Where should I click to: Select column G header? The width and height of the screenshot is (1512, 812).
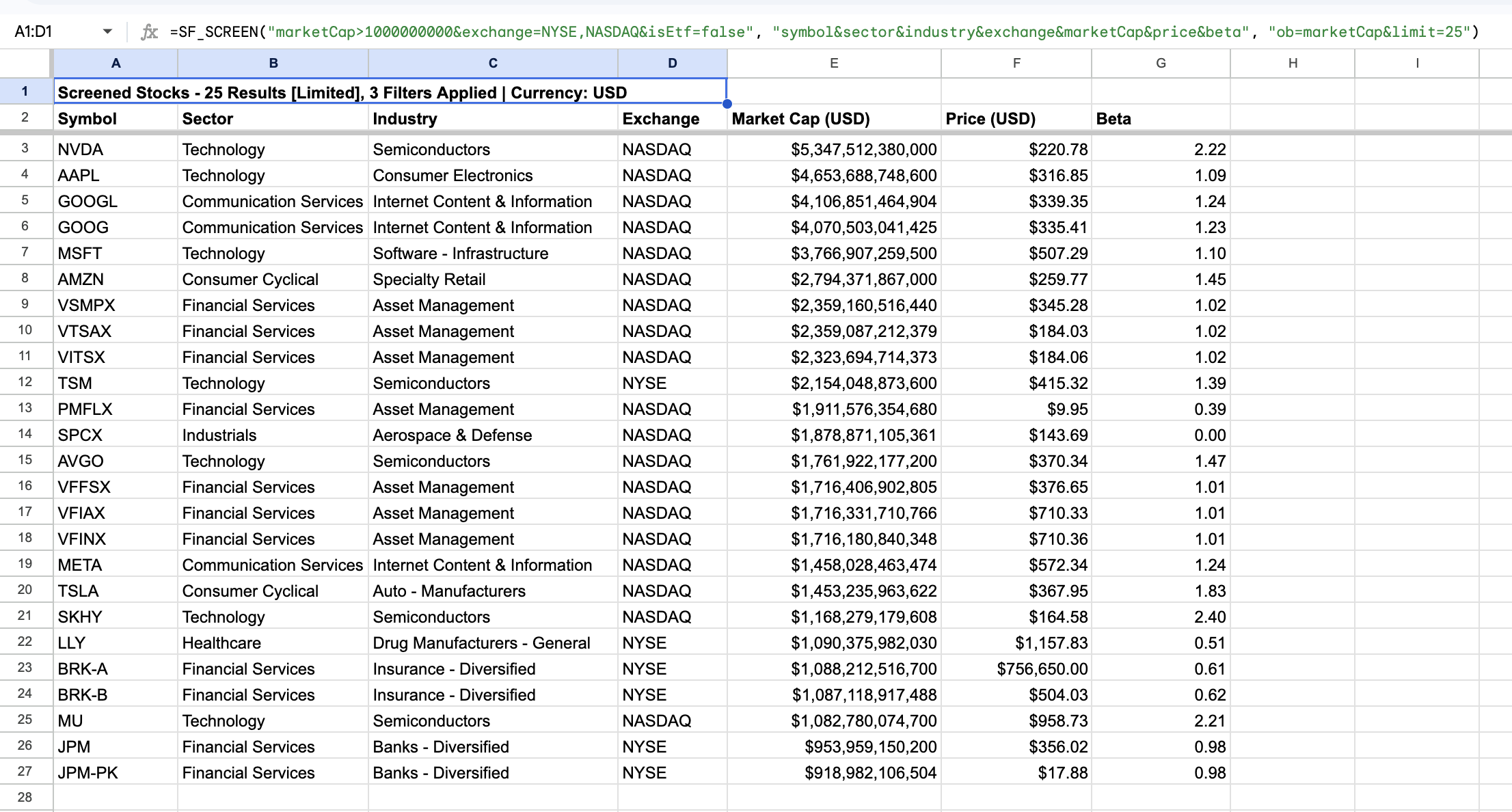pos(1161,63)
